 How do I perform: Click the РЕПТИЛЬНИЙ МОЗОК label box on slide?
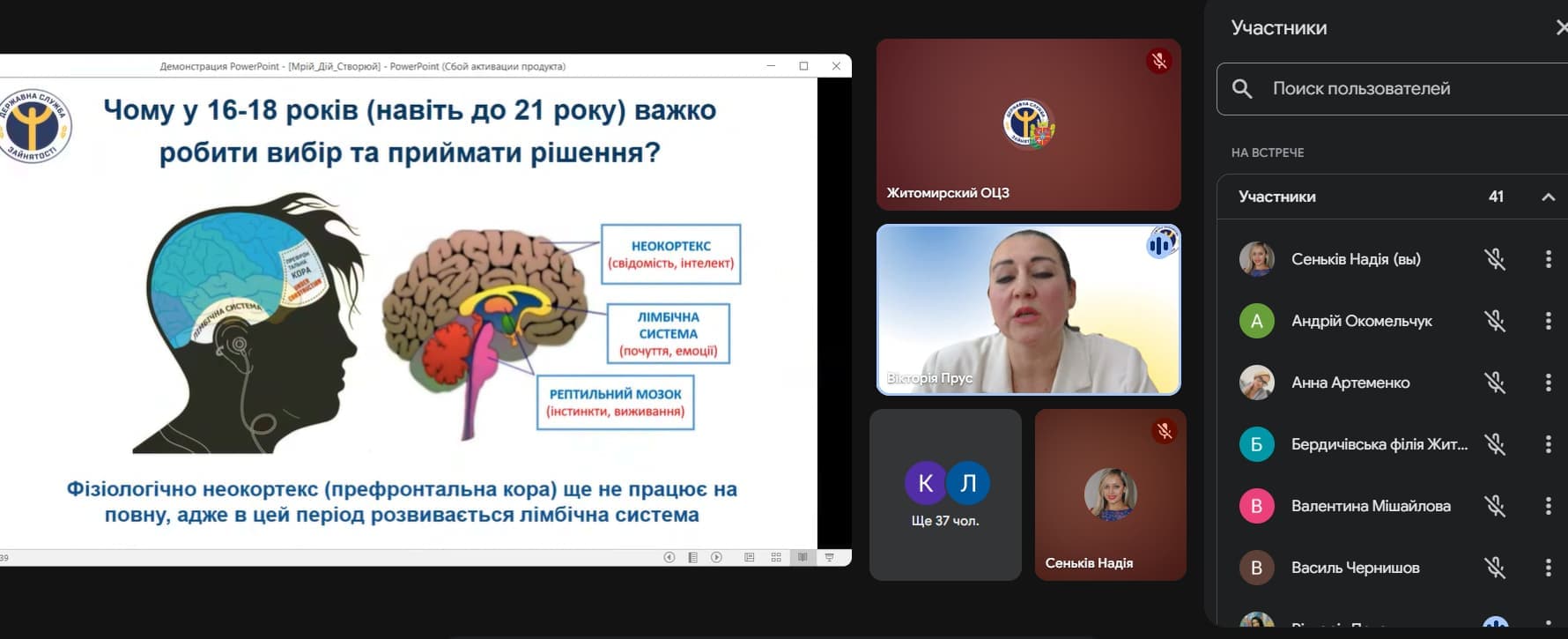click(616, 403)
